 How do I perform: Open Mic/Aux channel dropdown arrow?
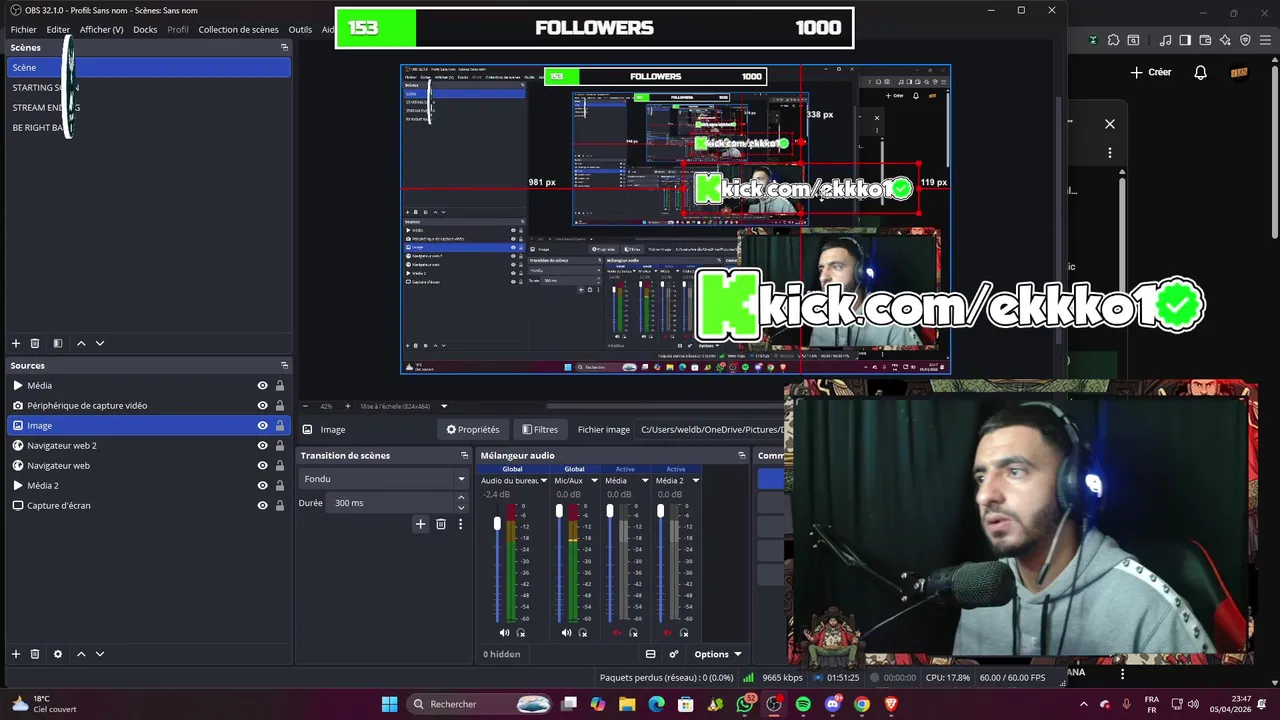(x=594, y=480)
